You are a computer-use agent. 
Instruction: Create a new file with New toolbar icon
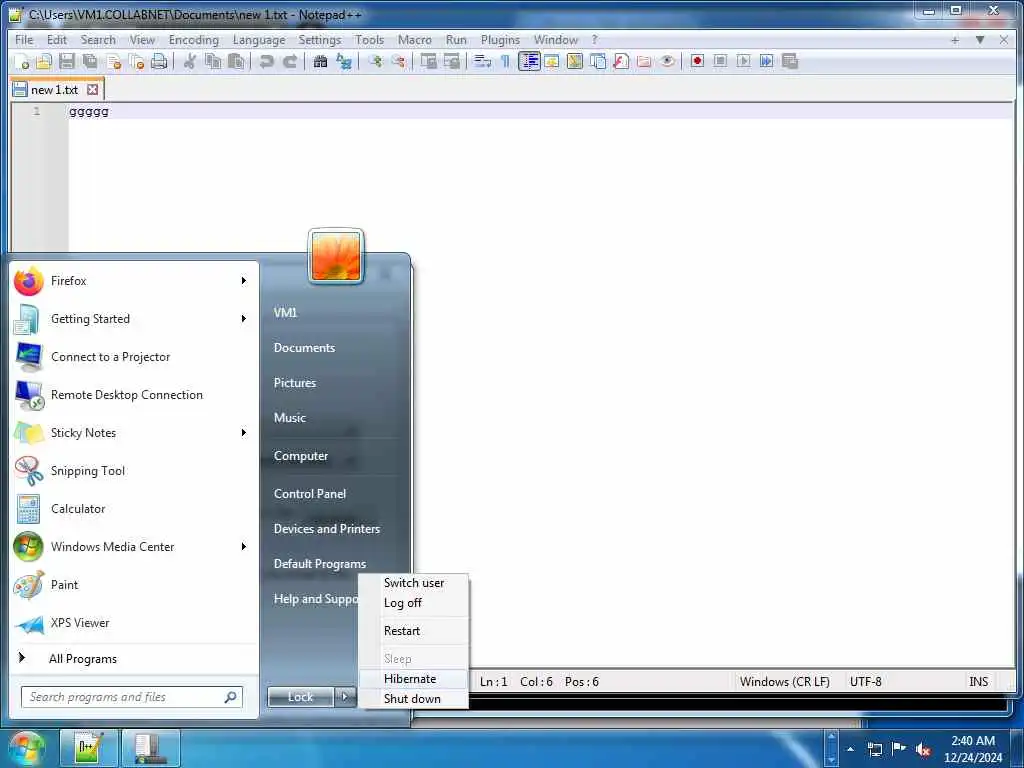point(22,61)
